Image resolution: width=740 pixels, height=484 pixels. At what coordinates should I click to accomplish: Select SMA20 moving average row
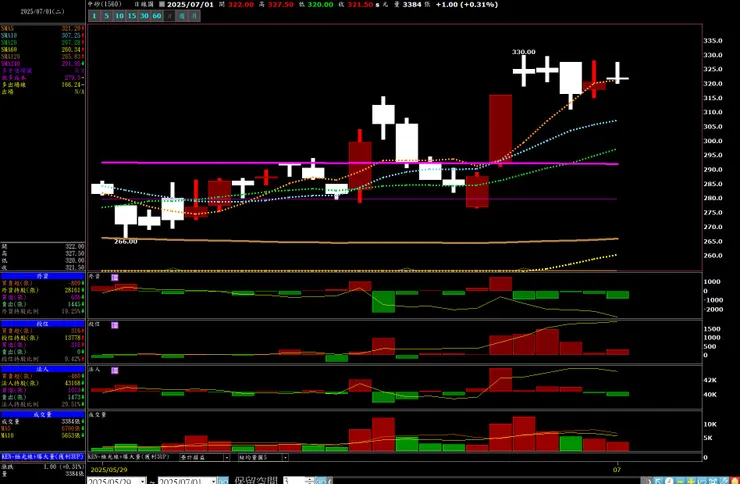(42, 42)
